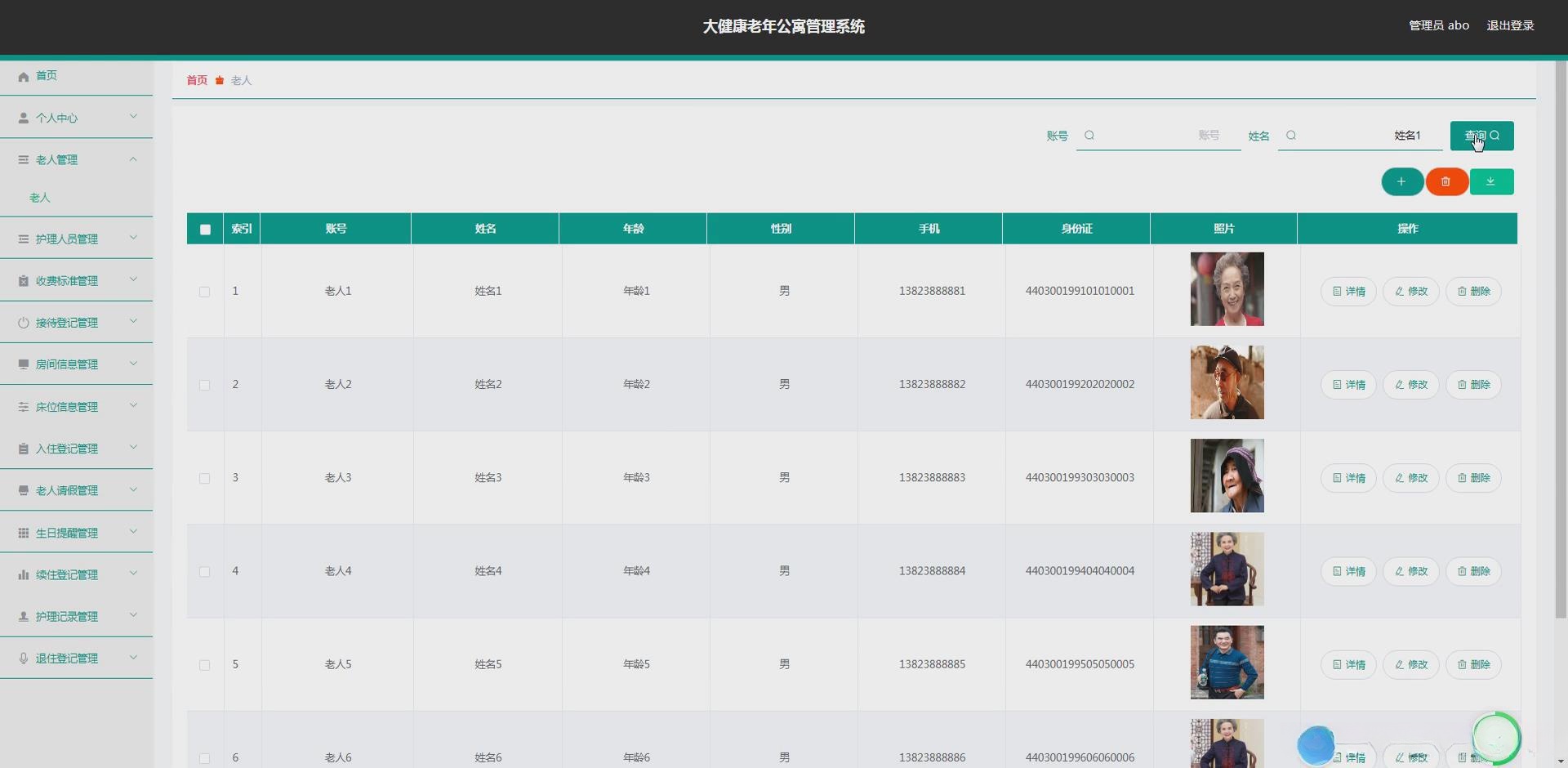
Task: Open the 护理记录管理 menu
Action: pos(77,616)
